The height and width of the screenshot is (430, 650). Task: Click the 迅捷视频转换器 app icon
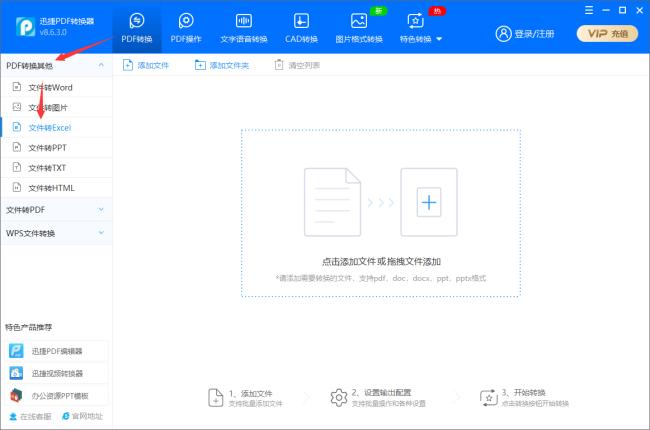17,373
